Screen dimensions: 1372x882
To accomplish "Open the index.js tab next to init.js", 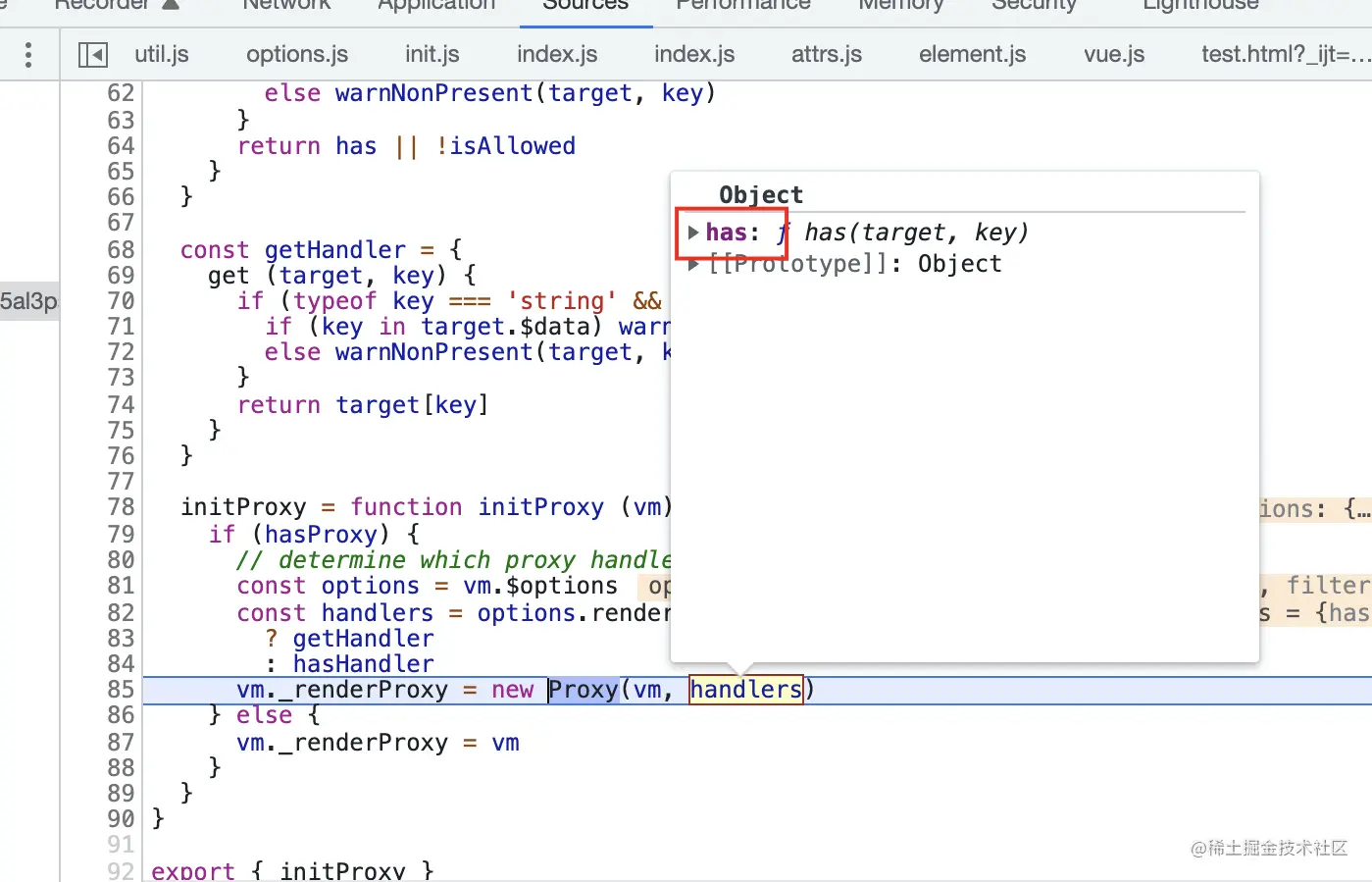I will point(557,54).
